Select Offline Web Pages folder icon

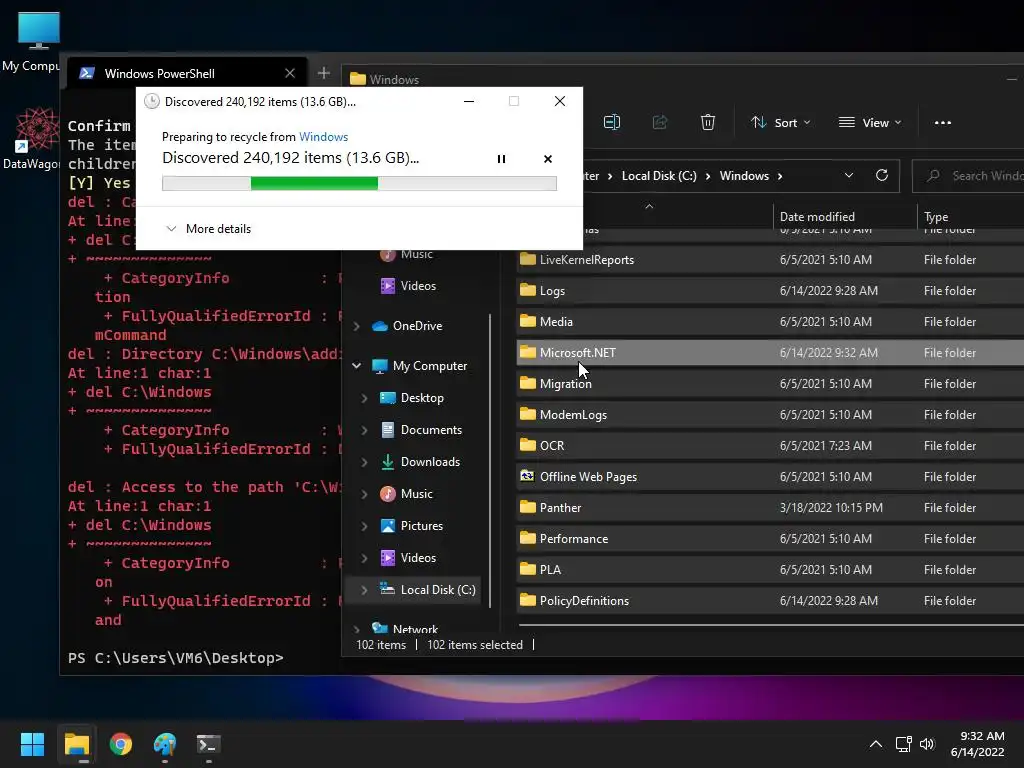pyautogui.click(x=528, y=475)
